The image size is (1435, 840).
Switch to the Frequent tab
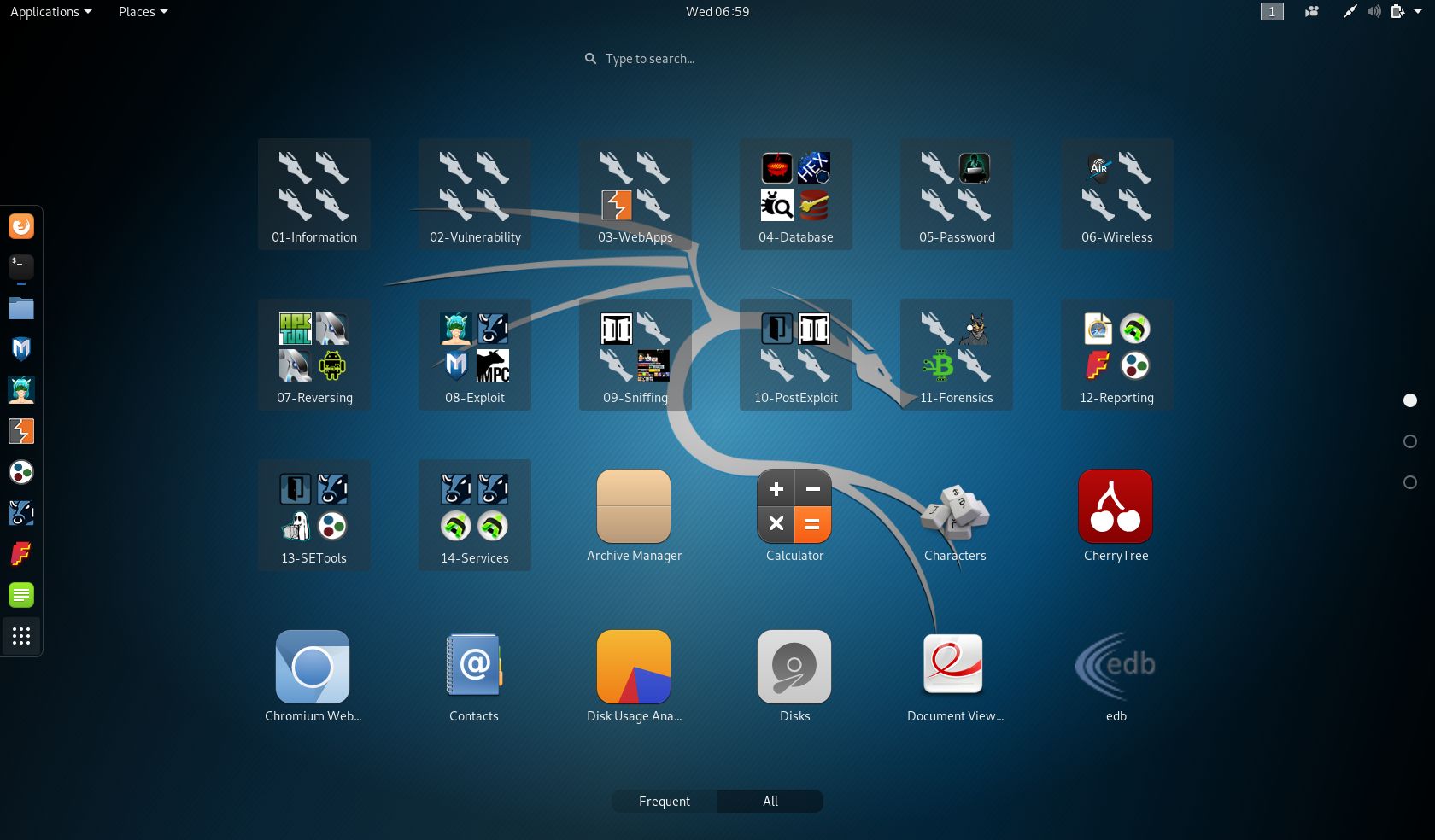tap(665, 802)
